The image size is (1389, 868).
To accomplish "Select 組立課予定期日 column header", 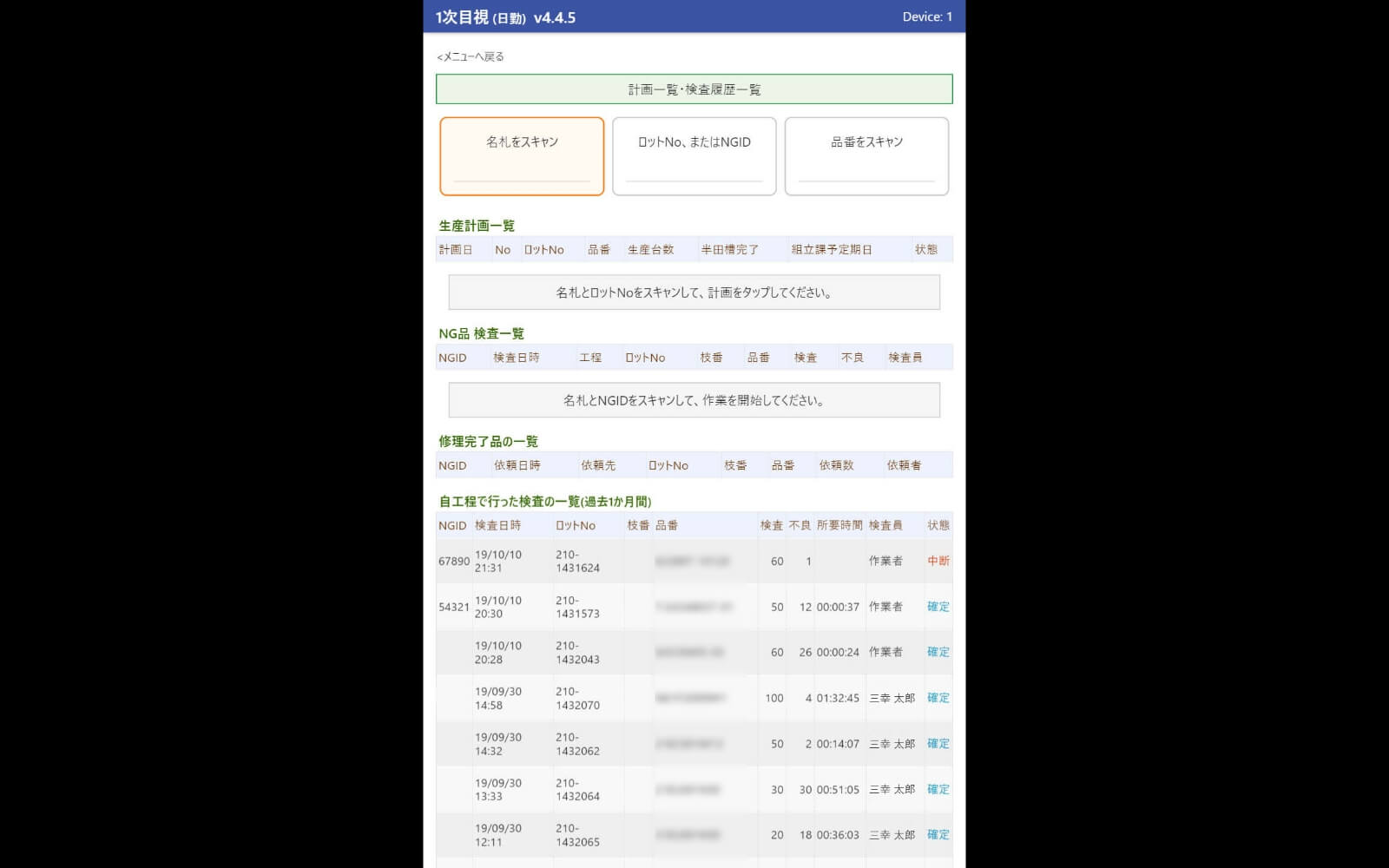I will tap(832, 250).
